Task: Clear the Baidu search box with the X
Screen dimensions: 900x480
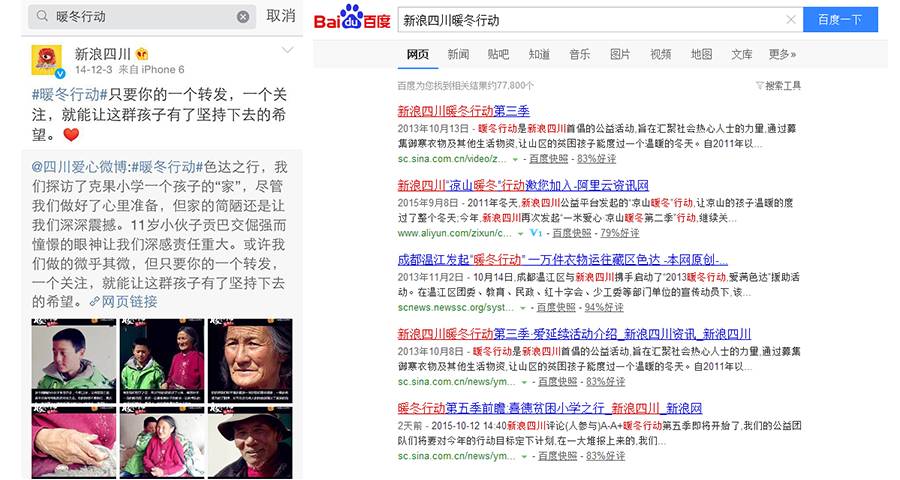Action: click(790, 20)
